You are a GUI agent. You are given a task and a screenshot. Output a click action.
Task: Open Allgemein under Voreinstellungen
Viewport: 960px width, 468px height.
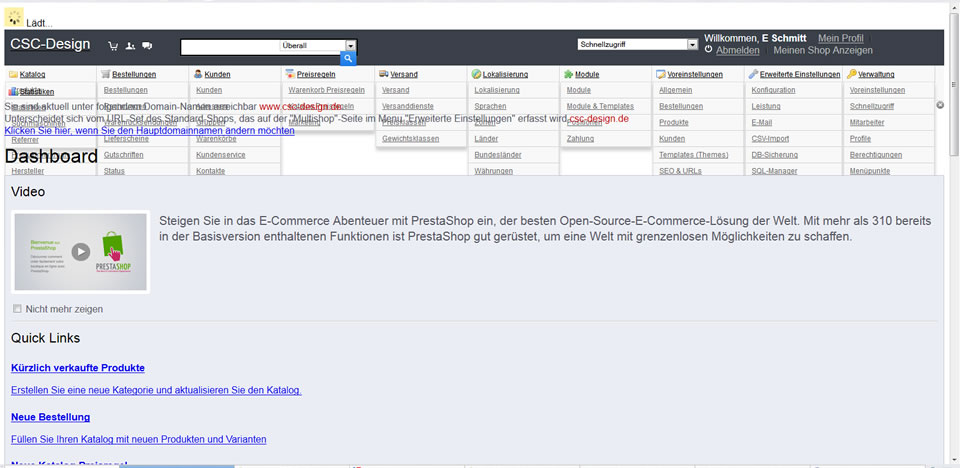675,90
